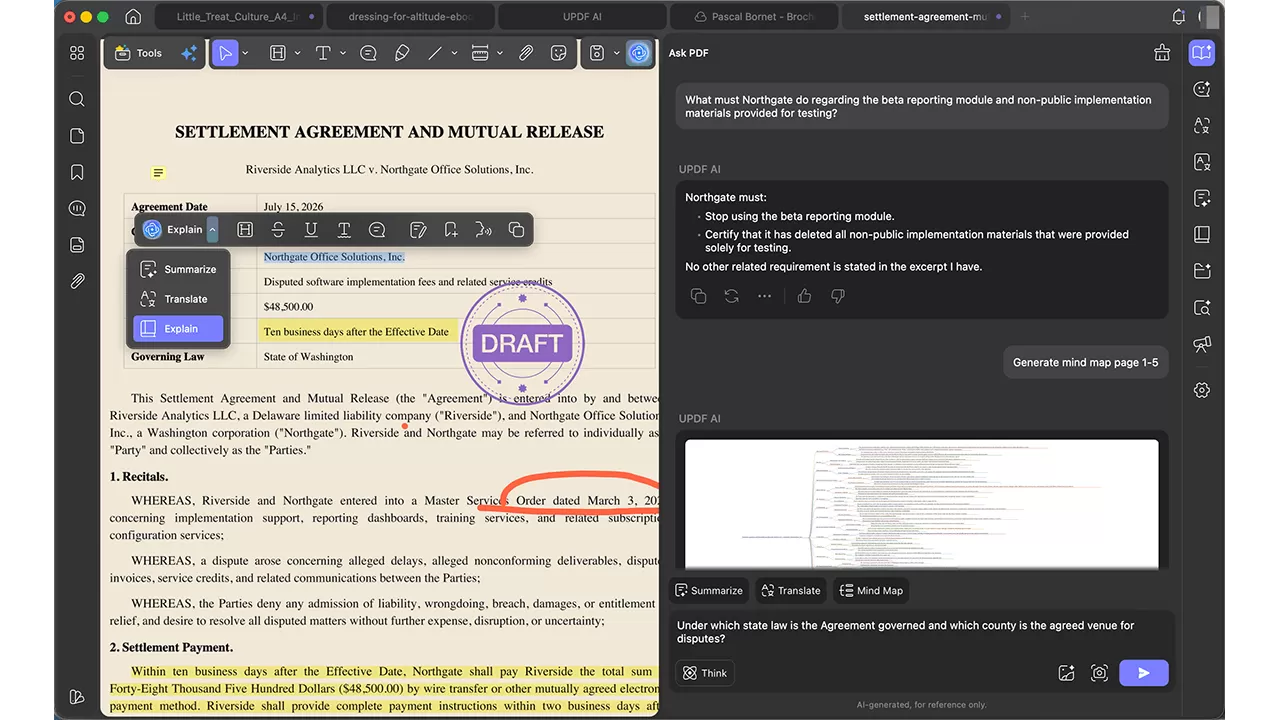Screen dimensions: 1280x720
Task: Select the attachment paperclip tool in toolbar
Action: click(525, 53)
